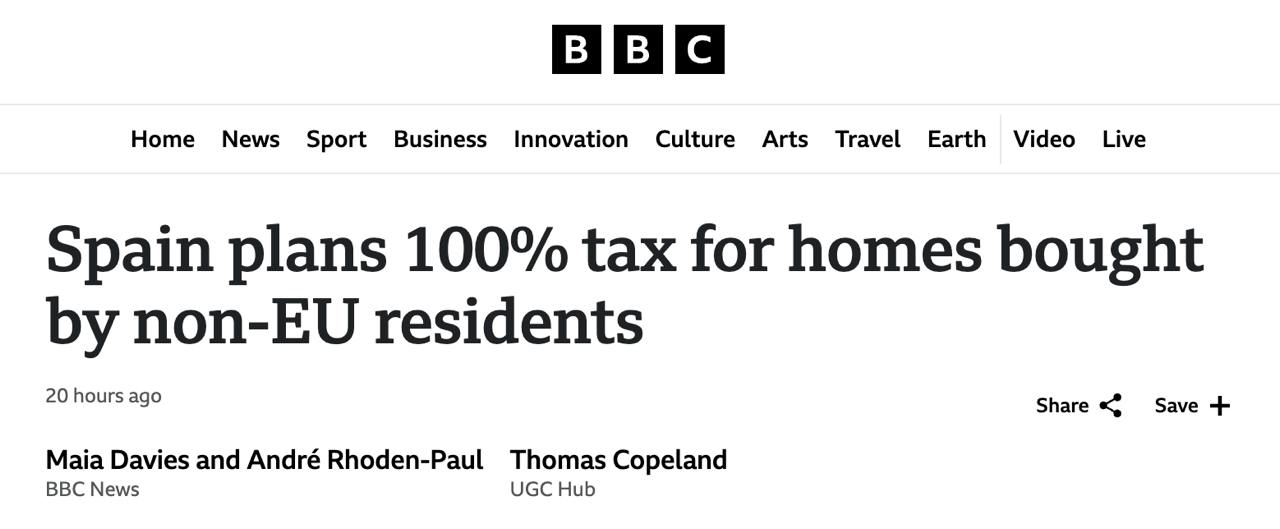Viewport: 1280px width, 529px height.
Task: Go to the News section
Action: tap(250, 139)
